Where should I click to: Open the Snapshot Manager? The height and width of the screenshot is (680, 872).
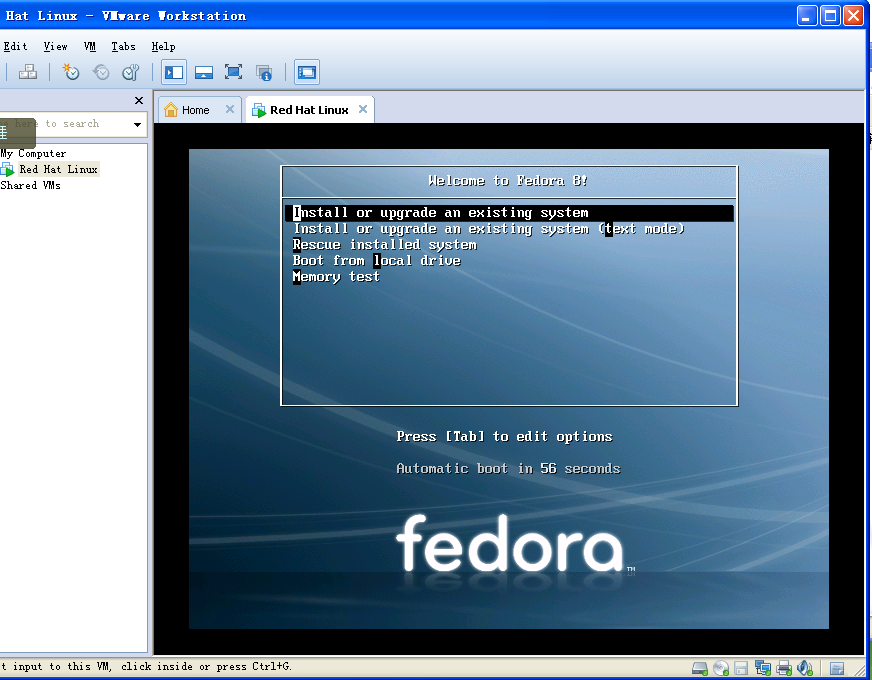[131, 72]
